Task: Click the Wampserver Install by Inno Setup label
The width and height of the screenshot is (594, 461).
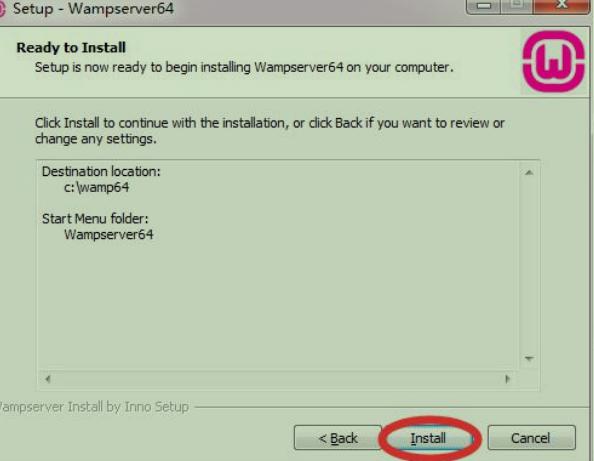Action: click(93, 407)
